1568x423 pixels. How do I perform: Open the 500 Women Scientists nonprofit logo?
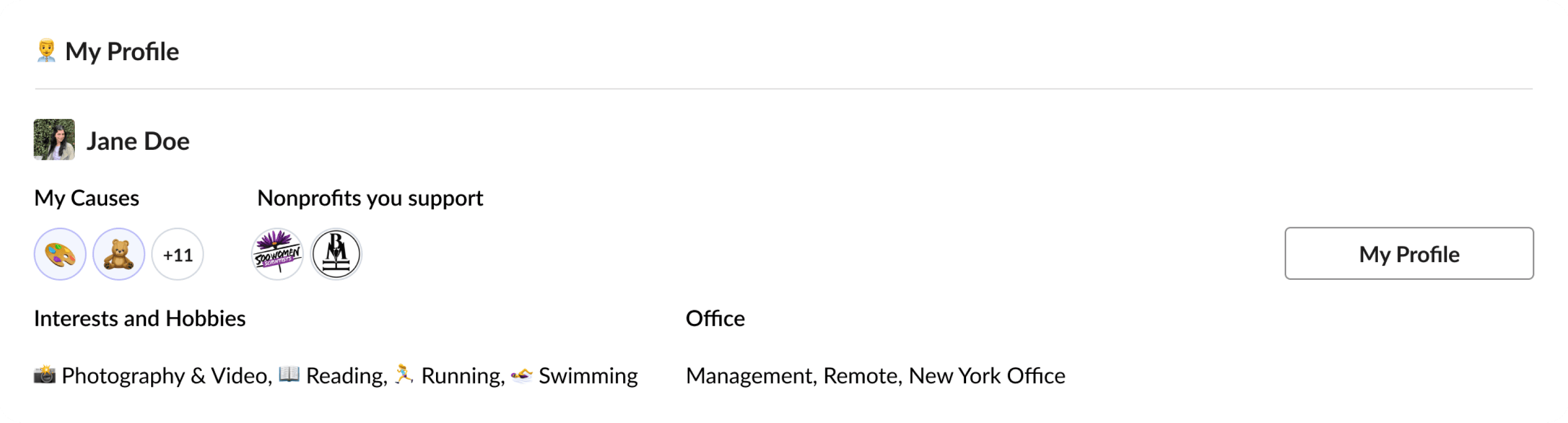(278, 255)
